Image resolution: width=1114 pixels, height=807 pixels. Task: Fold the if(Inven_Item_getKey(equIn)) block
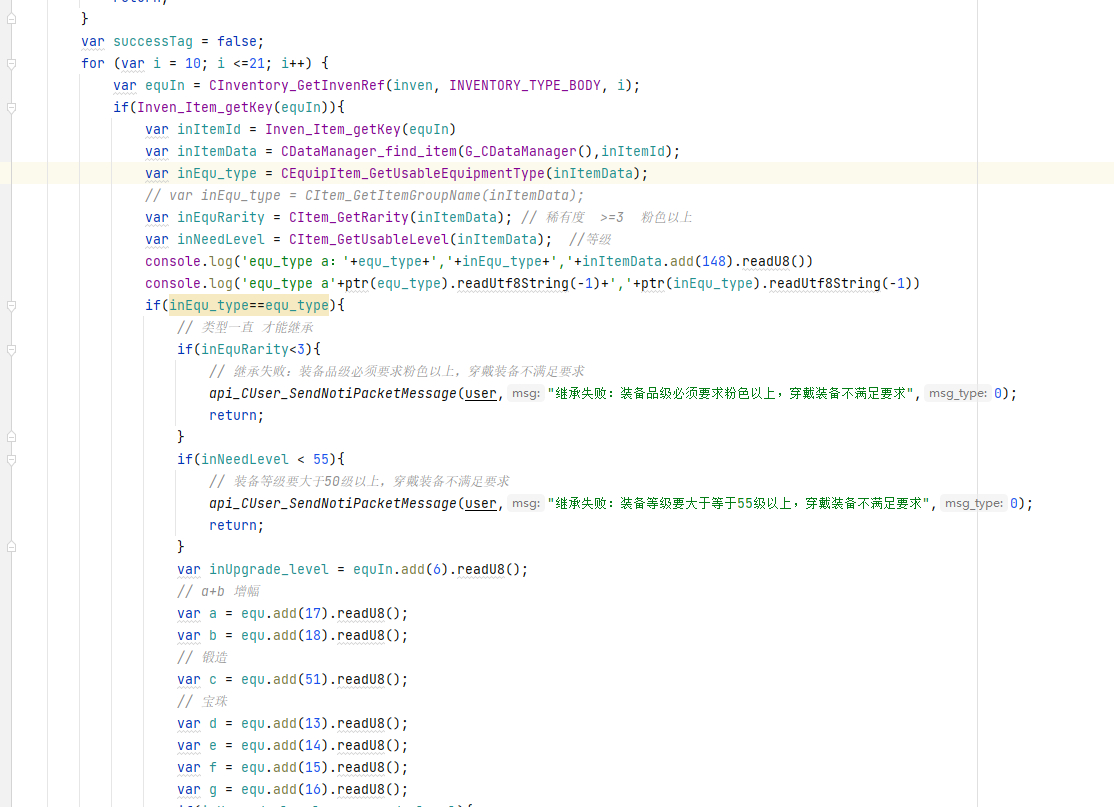pyautogui.click(x=11, y=107)
